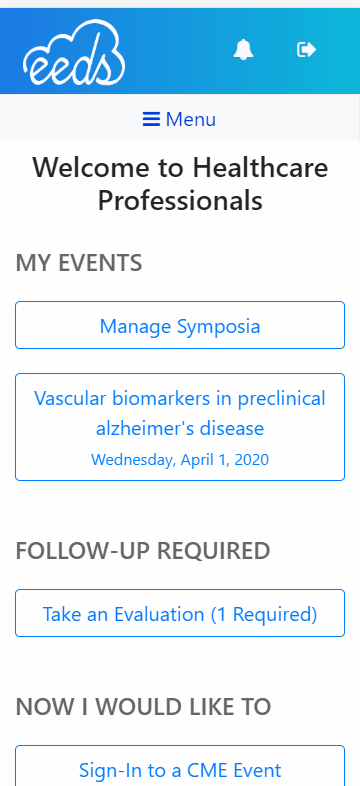Click the "alzheimer's disease" line of the event

coord(180,428)
